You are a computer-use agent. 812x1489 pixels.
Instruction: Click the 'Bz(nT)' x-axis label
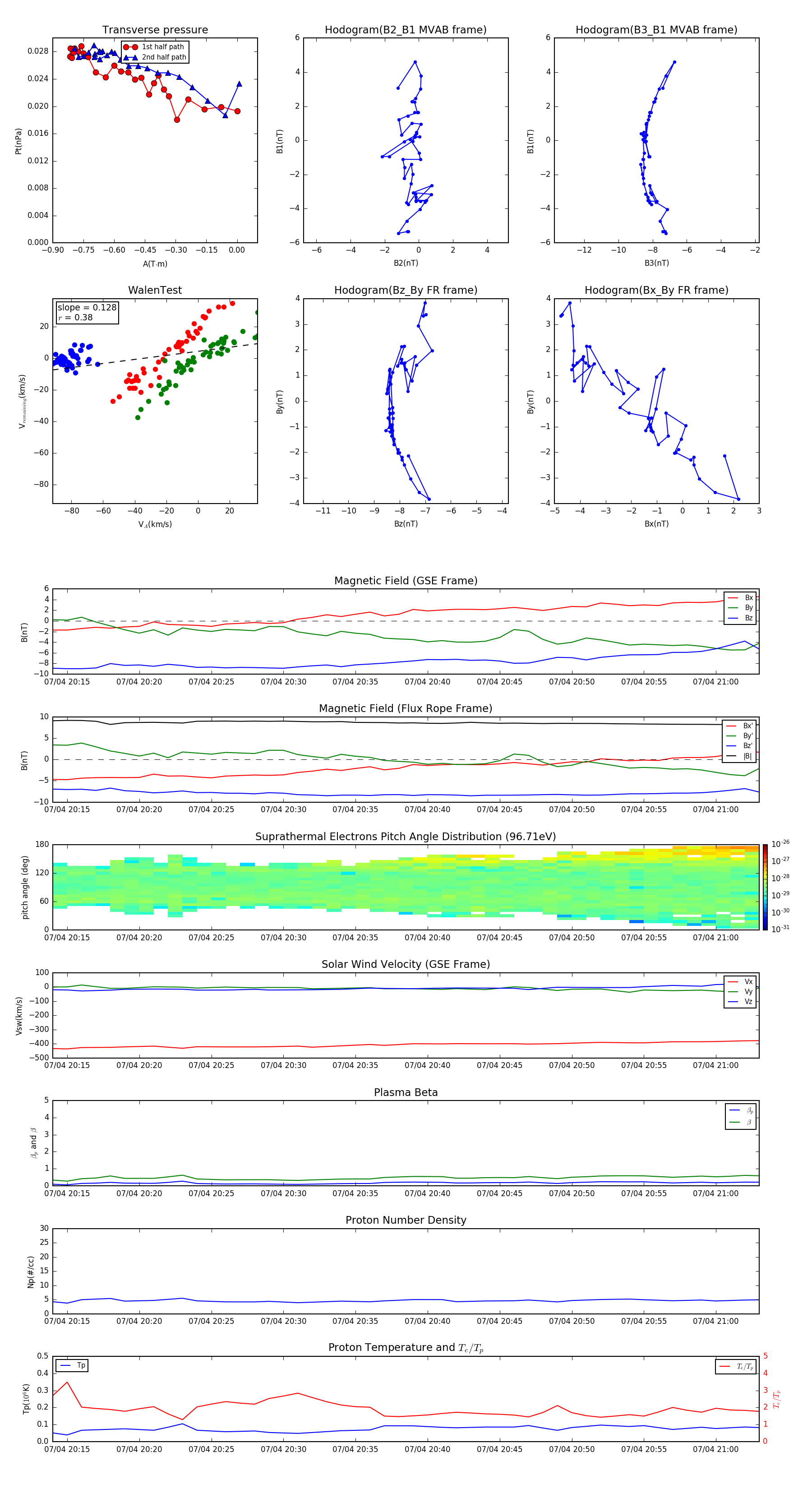[406, 524]
